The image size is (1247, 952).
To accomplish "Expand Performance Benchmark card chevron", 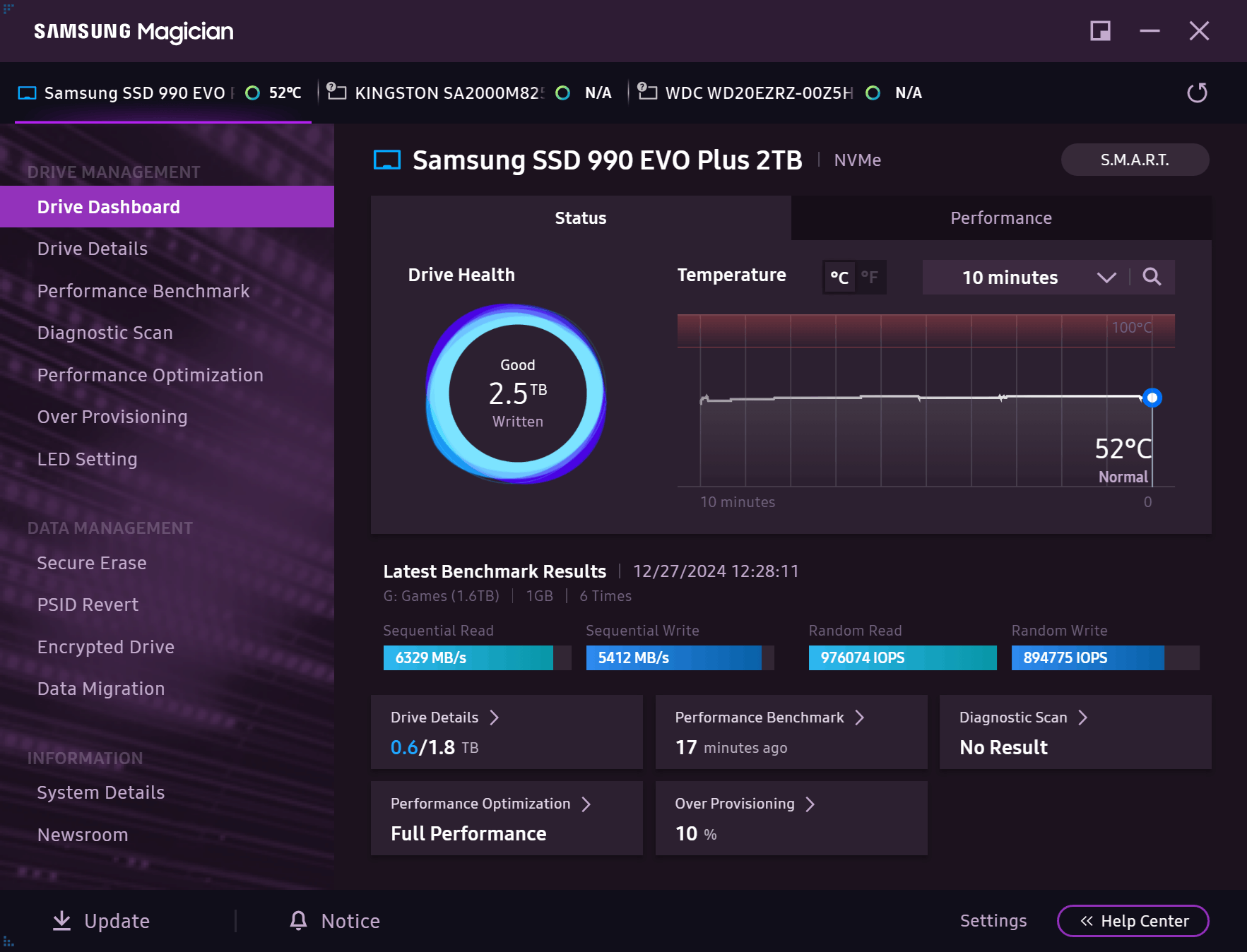I will (860, 718).
